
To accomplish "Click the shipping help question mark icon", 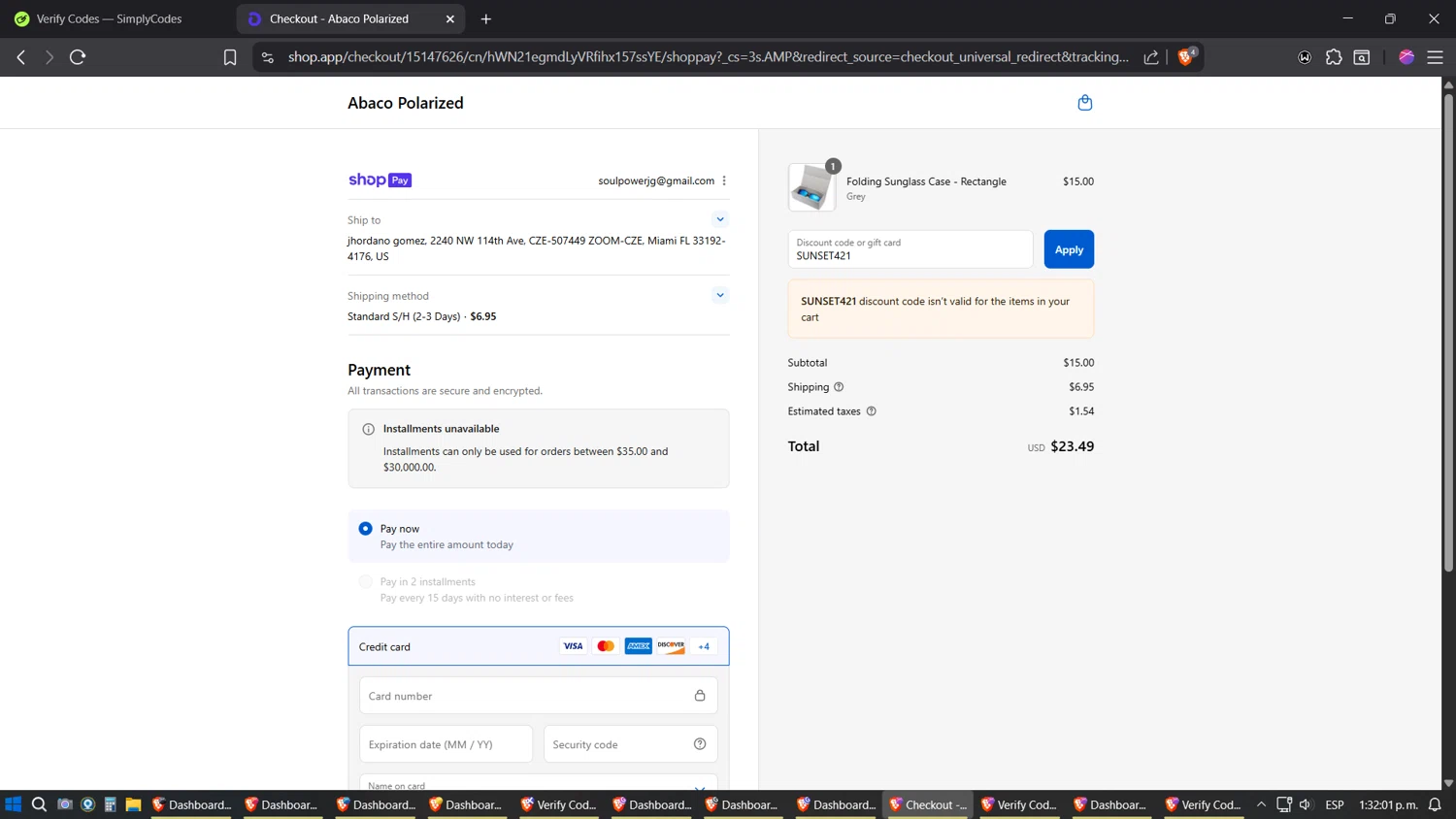I will (x=839, y=387).
